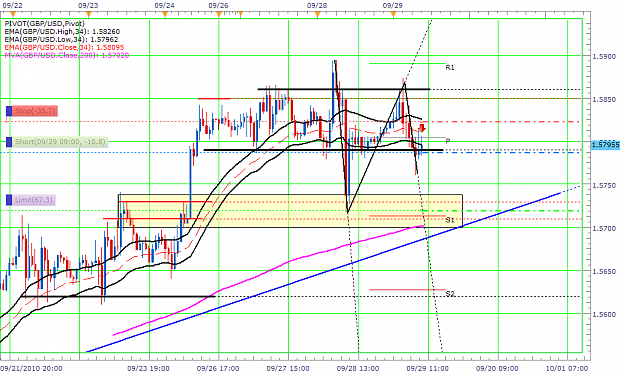Select the orange marker under the 09/23 date

(x=88, y=14)
